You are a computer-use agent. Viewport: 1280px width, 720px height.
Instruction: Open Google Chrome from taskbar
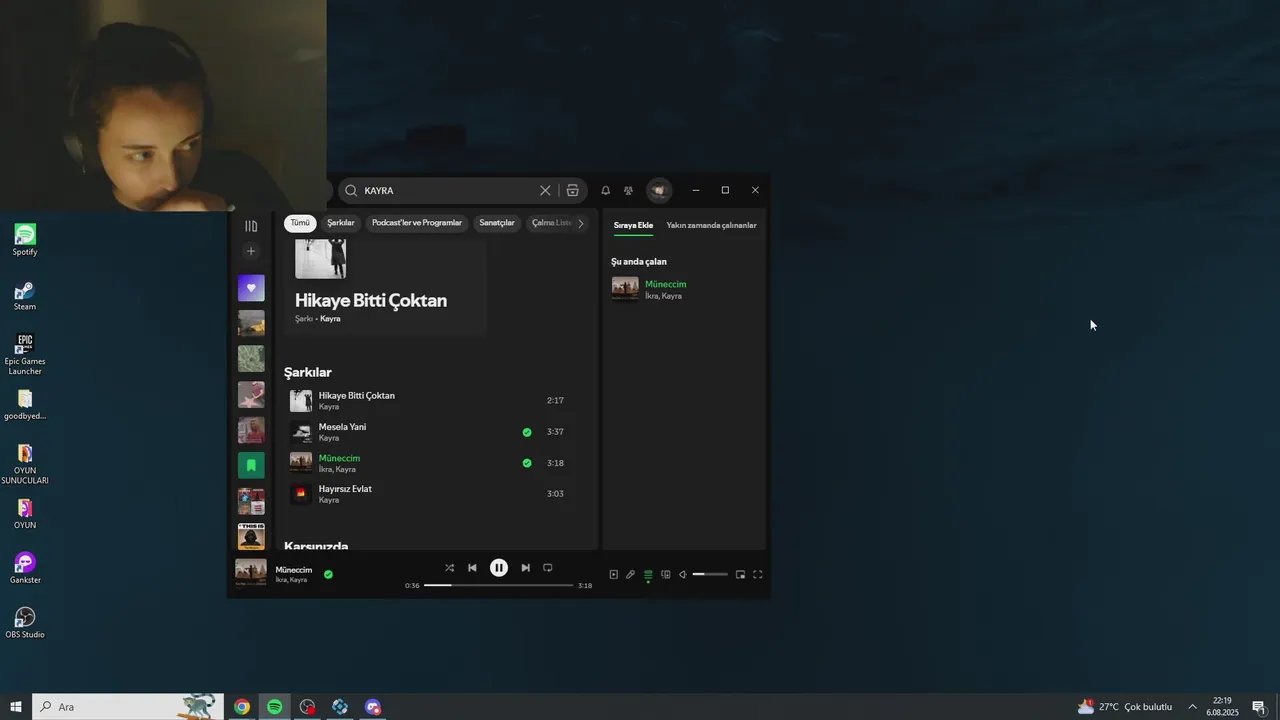242,707
